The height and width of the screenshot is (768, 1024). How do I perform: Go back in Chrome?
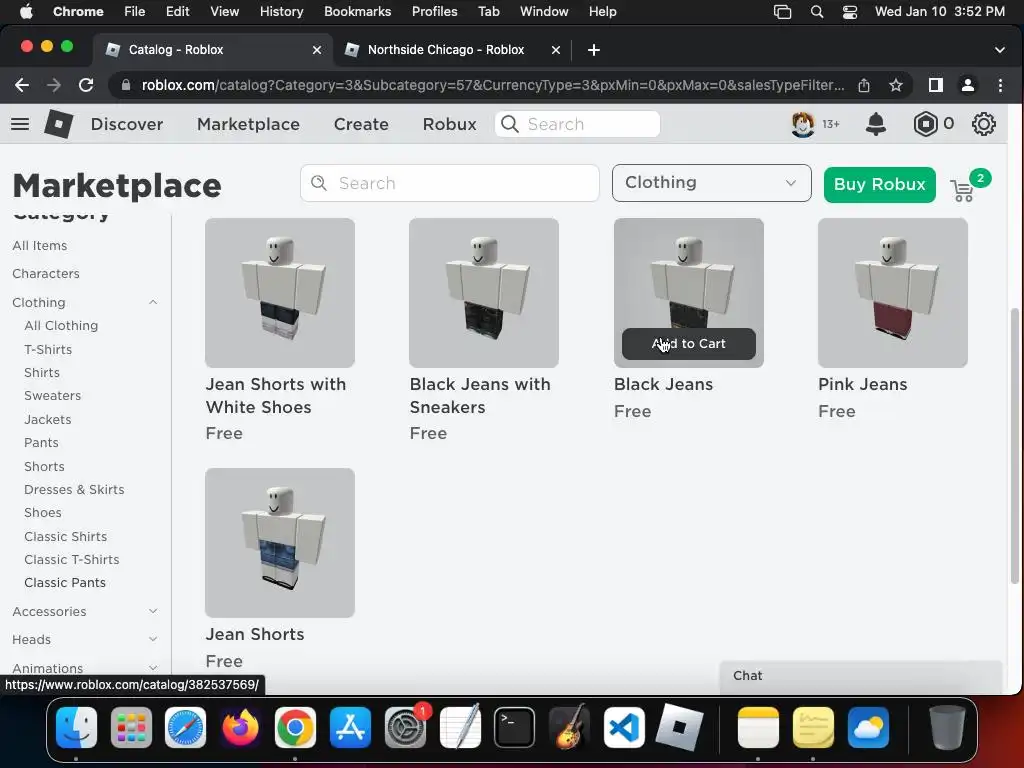coord(22,85)
